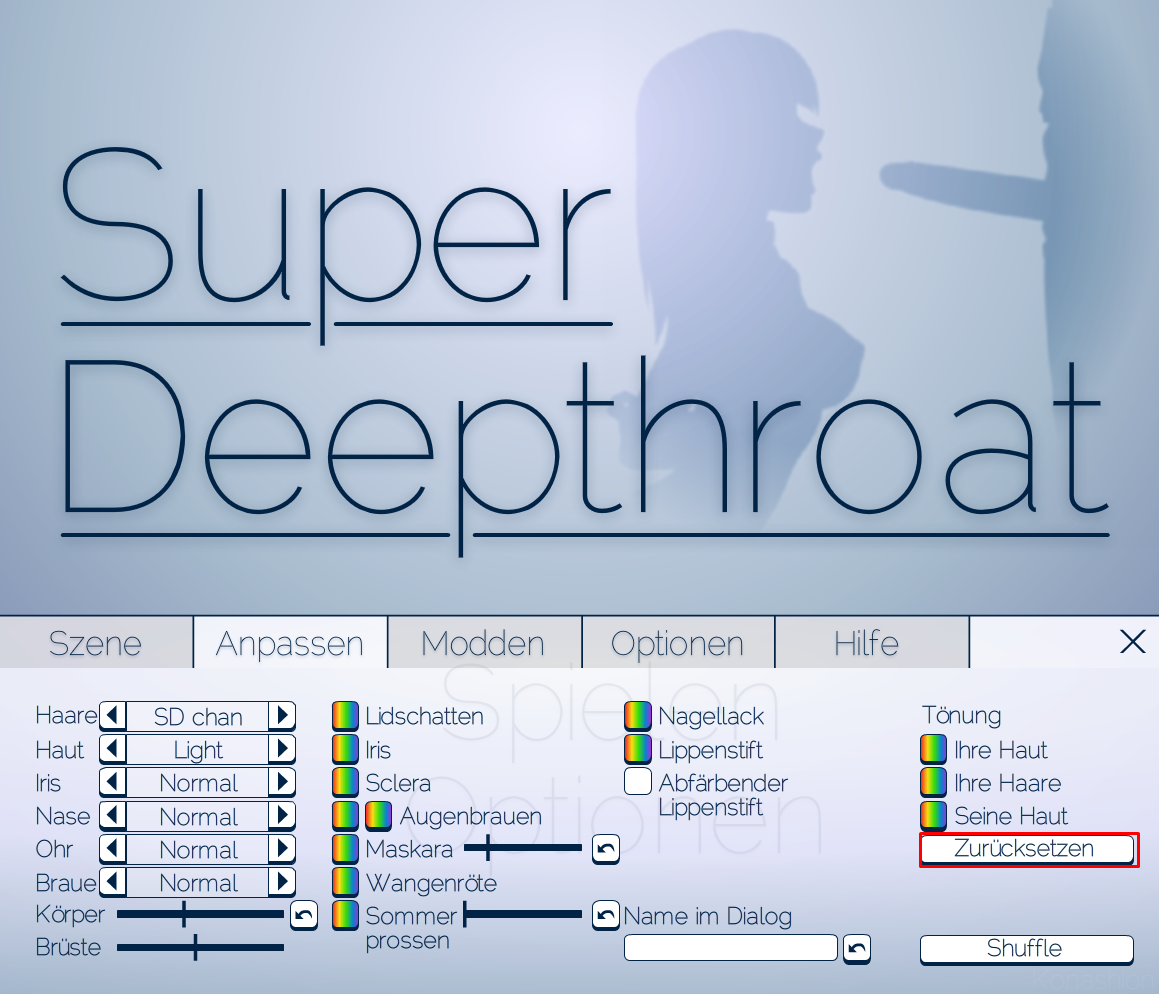Click the reset arrow beside the Körper slider

[304, 914]
